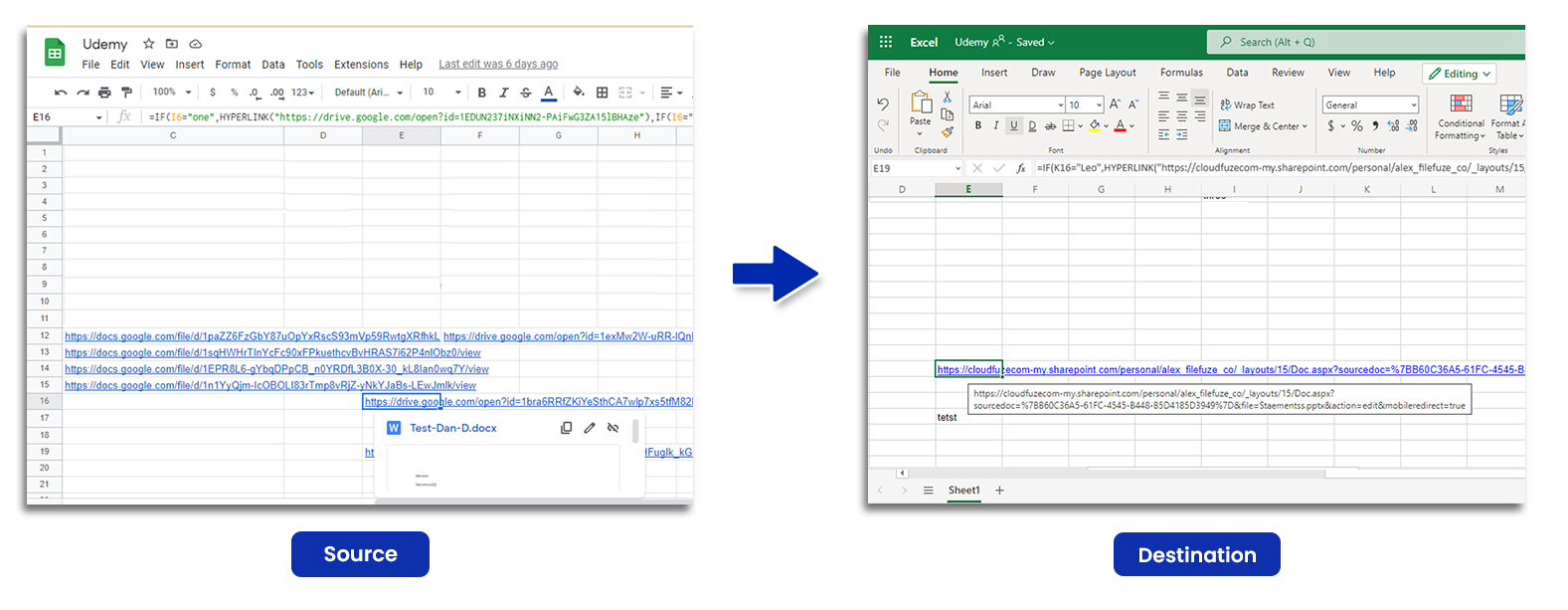
Task: Open Google Sheets font size 10 dropdown
Action: tap(441, 93)
